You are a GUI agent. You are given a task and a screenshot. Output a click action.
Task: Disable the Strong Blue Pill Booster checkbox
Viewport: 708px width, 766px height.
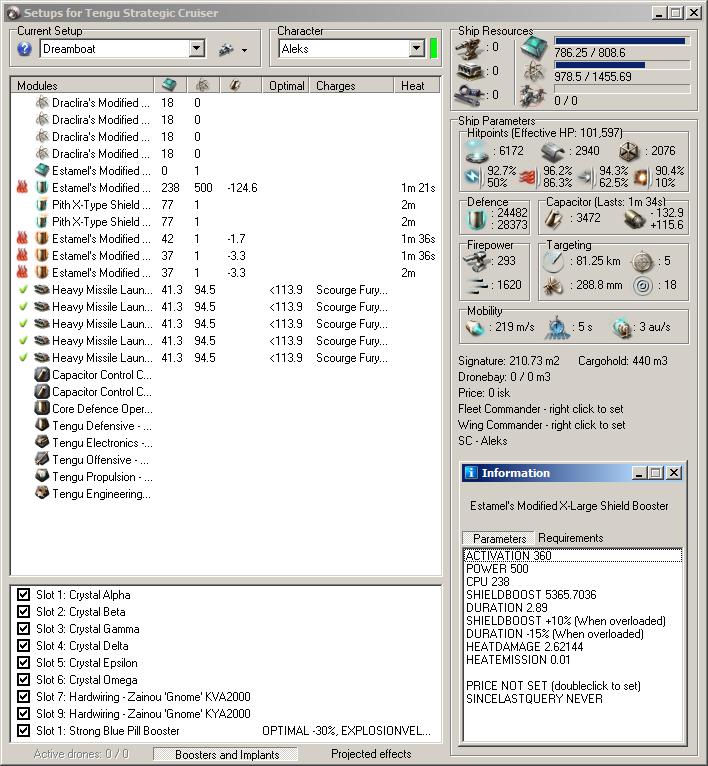tap(23, 730)
